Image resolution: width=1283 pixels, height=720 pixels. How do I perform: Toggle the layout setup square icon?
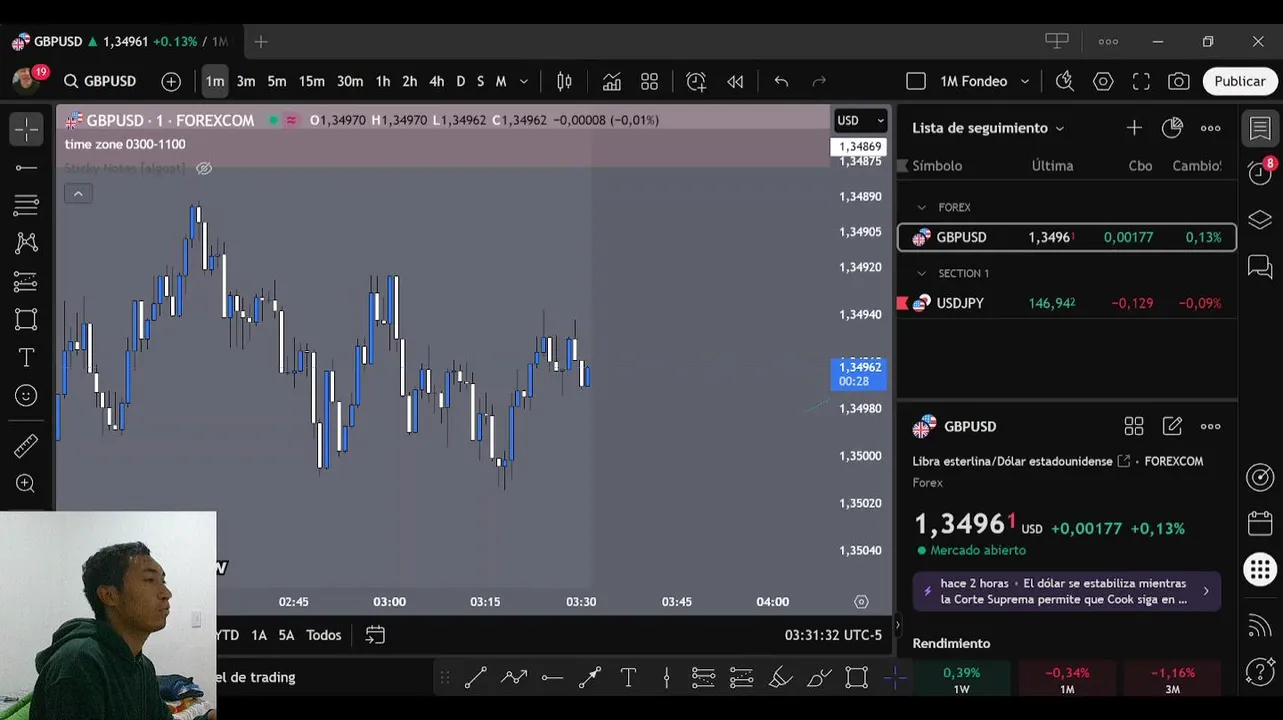pyautogui.click(x=915, y=81)
